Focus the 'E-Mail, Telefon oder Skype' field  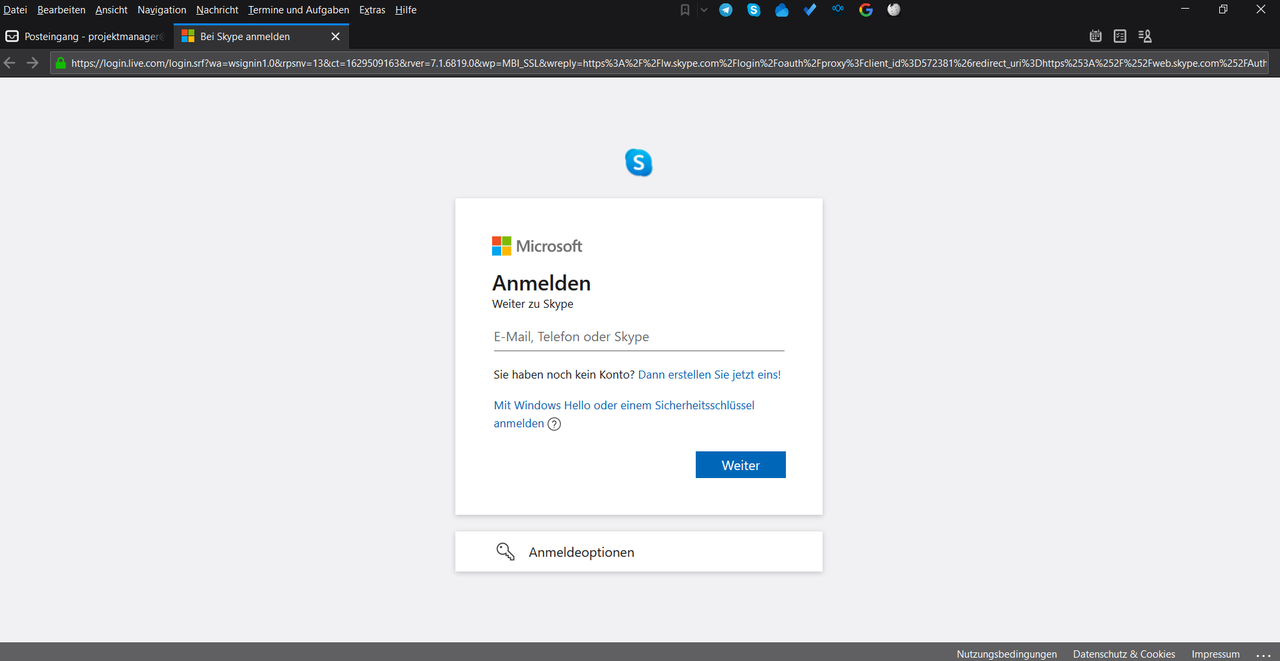(x=639, y=337)
